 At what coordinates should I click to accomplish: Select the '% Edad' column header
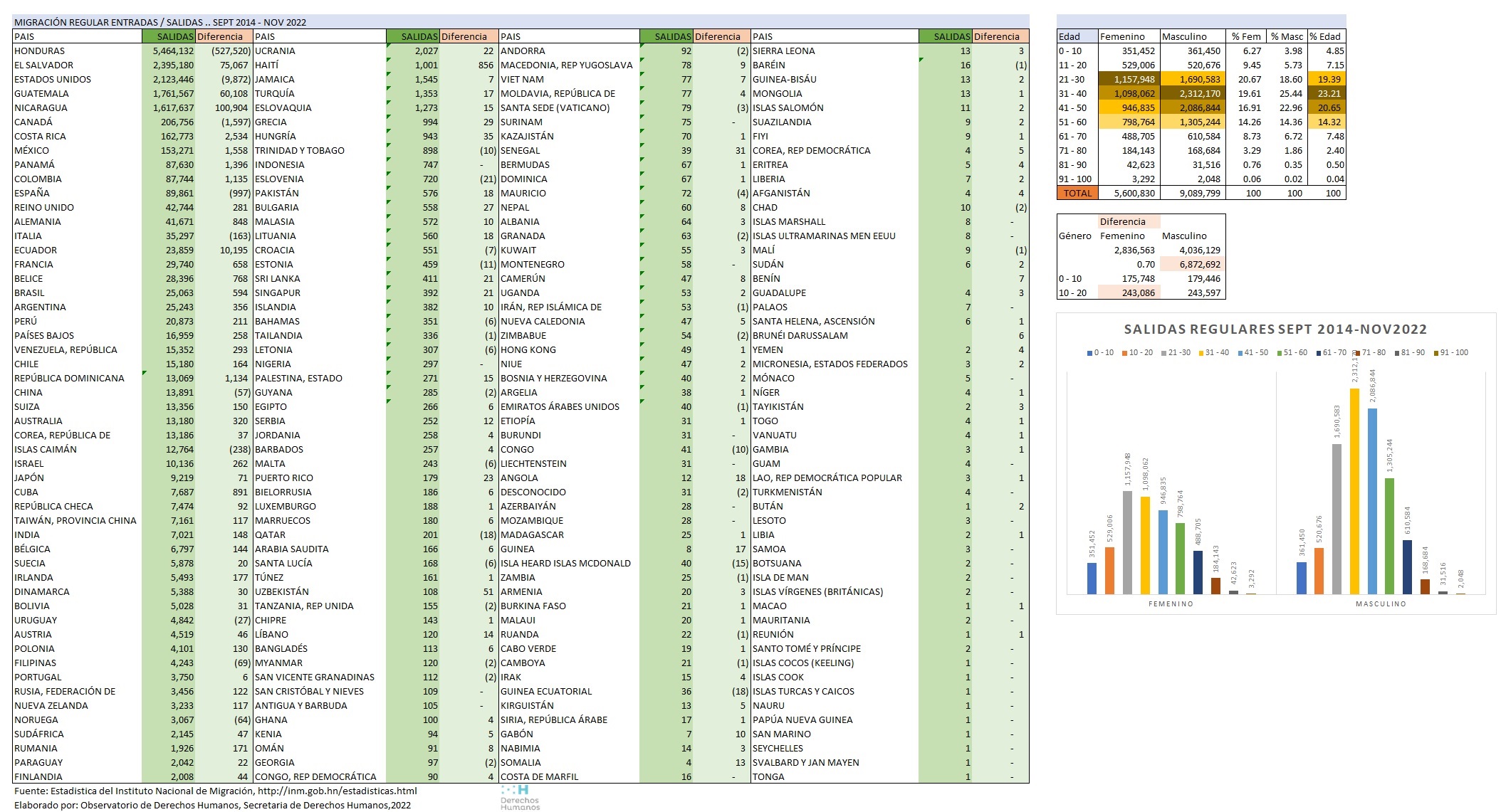[1326, 36]
